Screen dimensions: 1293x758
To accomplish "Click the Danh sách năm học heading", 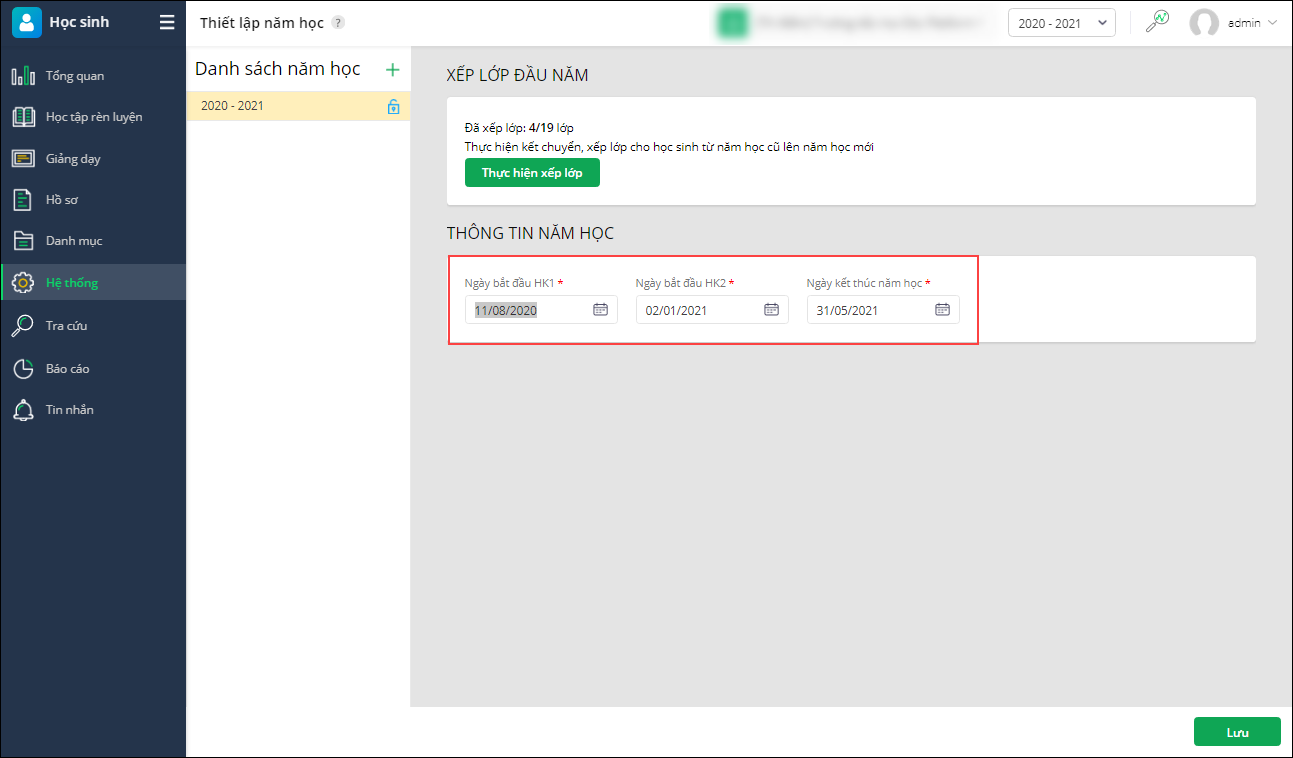I will point(278,69).
